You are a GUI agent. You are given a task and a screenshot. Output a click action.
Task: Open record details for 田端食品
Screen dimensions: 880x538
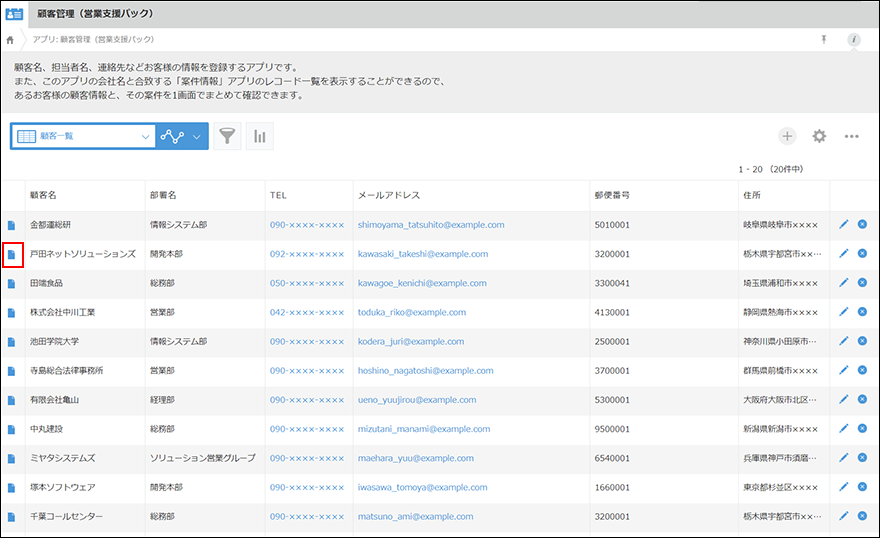[x=11, y=283]
